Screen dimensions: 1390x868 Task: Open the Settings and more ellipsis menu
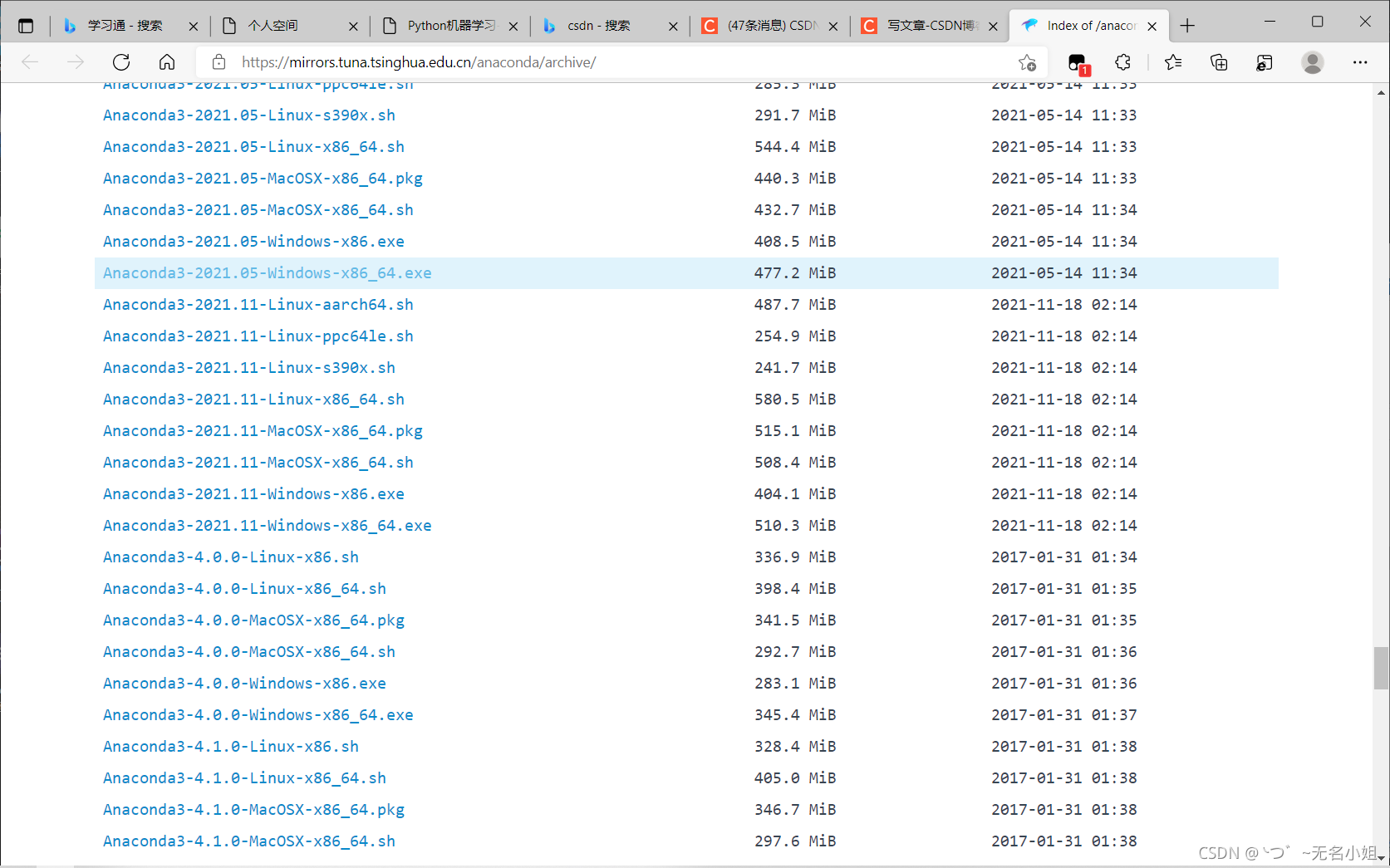[1360, 62]
